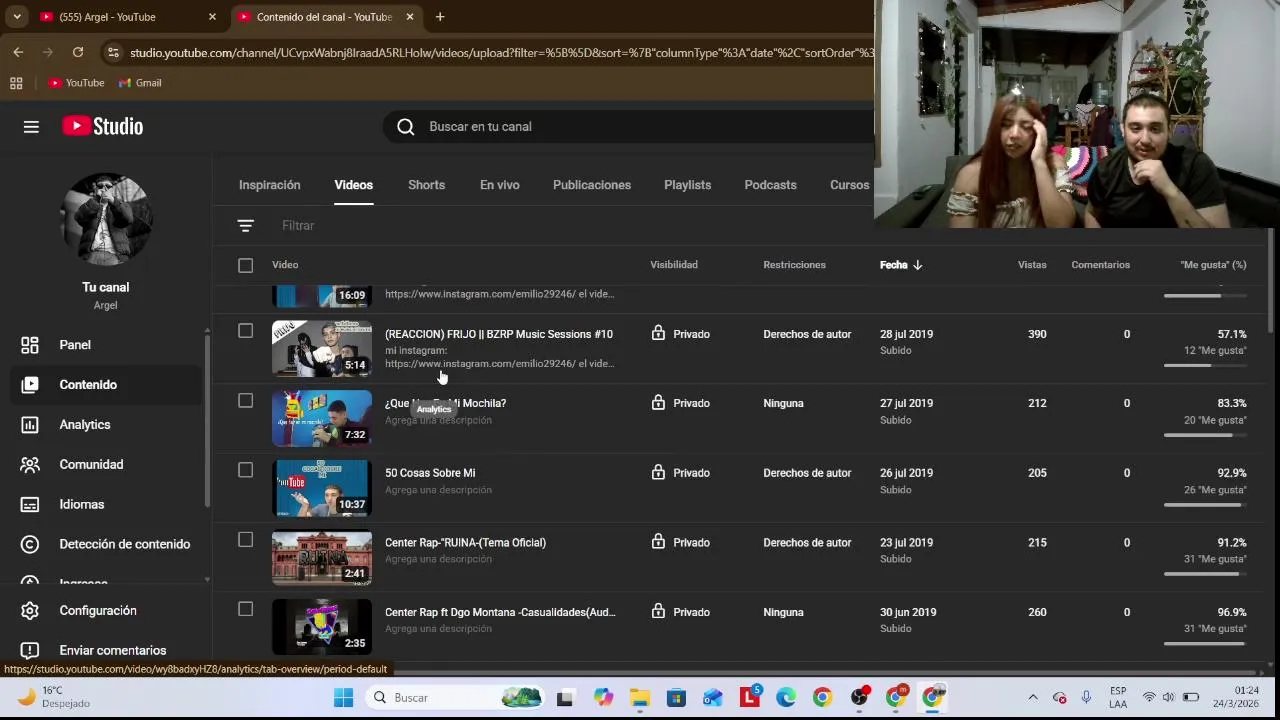The height and width of the screenshot is (720, 1280).
Task: Click the search magnifier icon in Studio
Action: (405, 127)
